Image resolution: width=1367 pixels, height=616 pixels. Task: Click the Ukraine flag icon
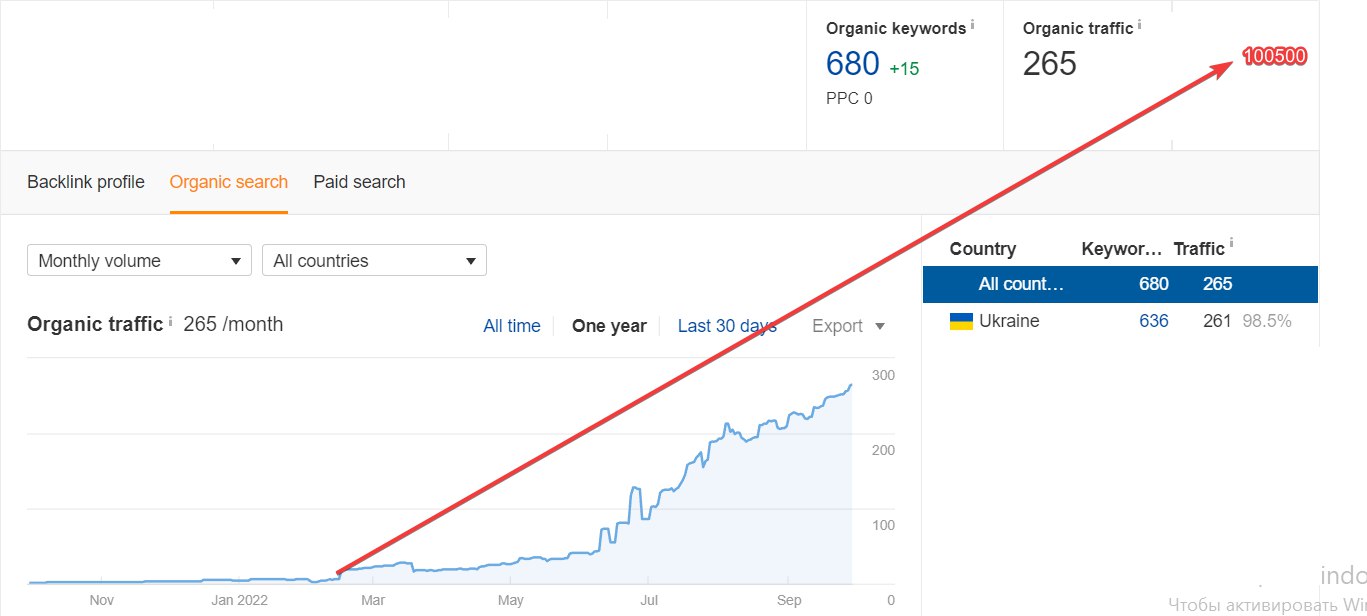961,321
